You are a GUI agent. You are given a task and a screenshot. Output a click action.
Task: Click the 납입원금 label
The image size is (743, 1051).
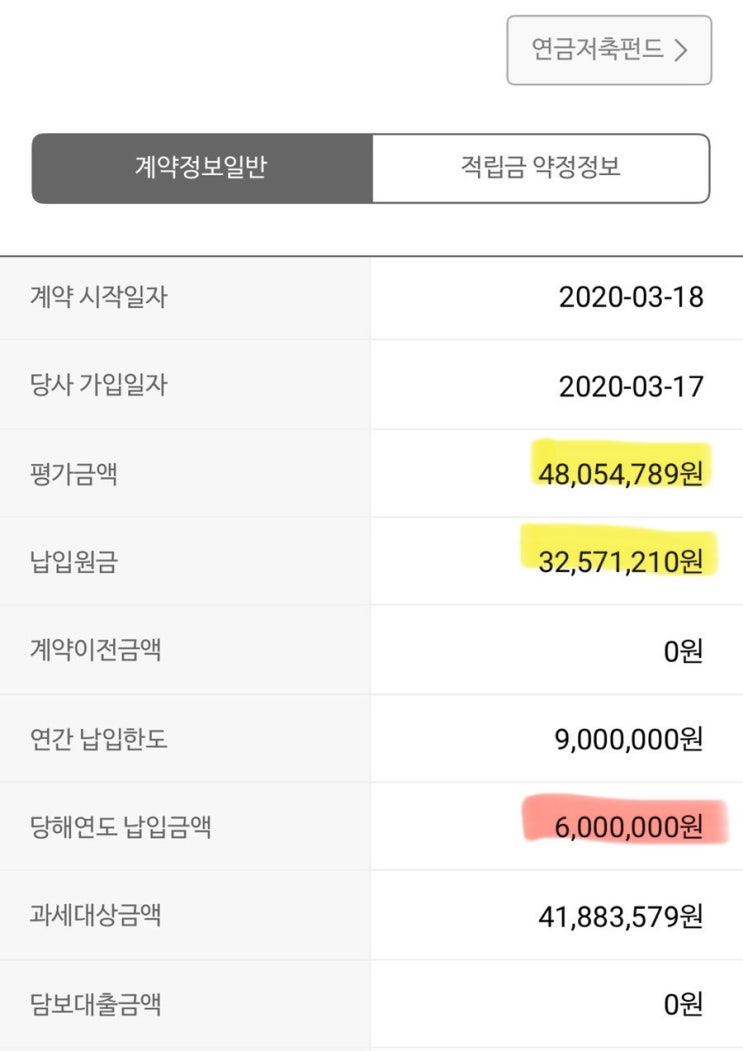click(73, 561)
